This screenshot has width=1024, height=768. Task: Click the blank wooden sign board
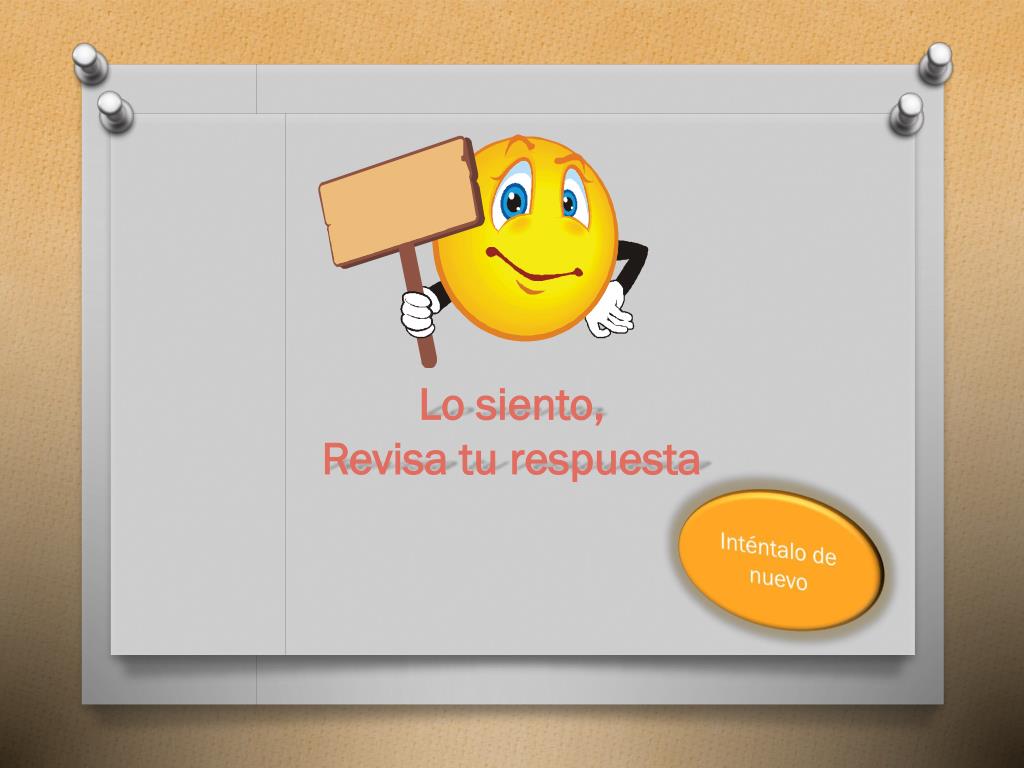pos(402,202)
